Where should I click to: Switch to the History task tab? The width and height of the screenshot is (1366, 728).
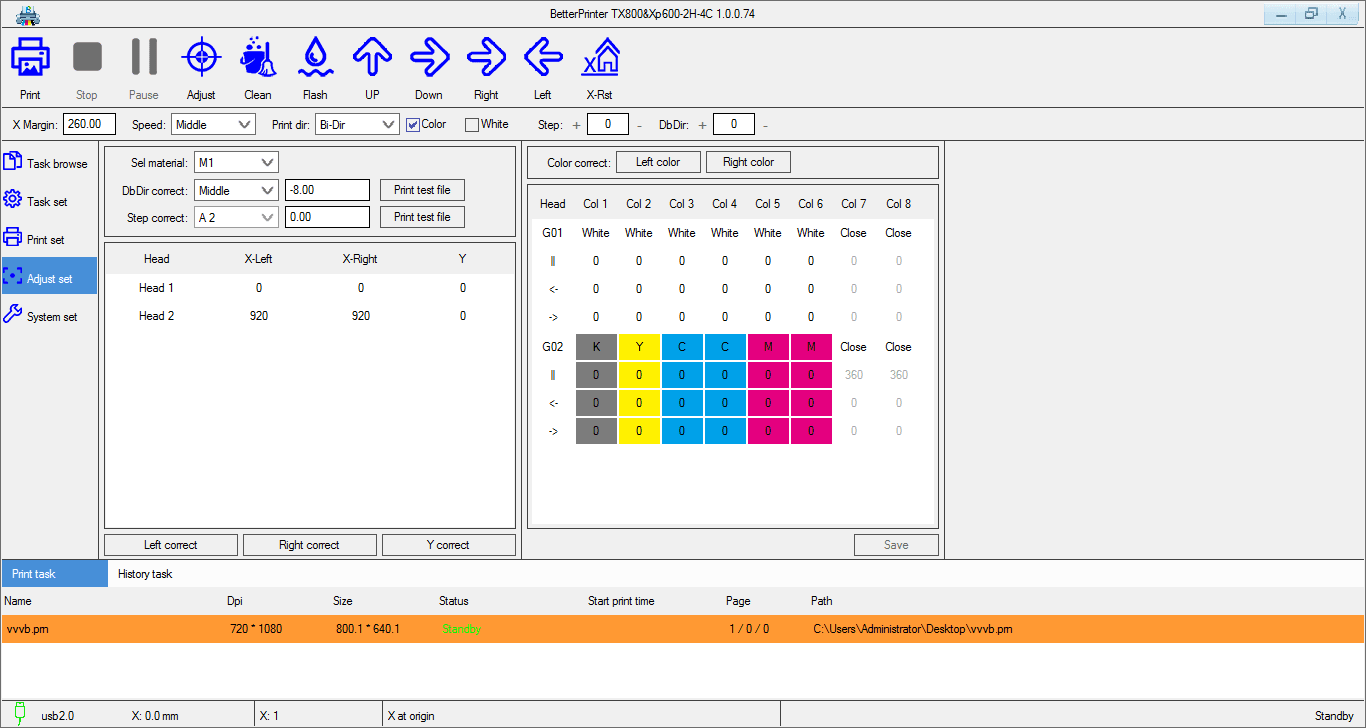click(145, 574)
